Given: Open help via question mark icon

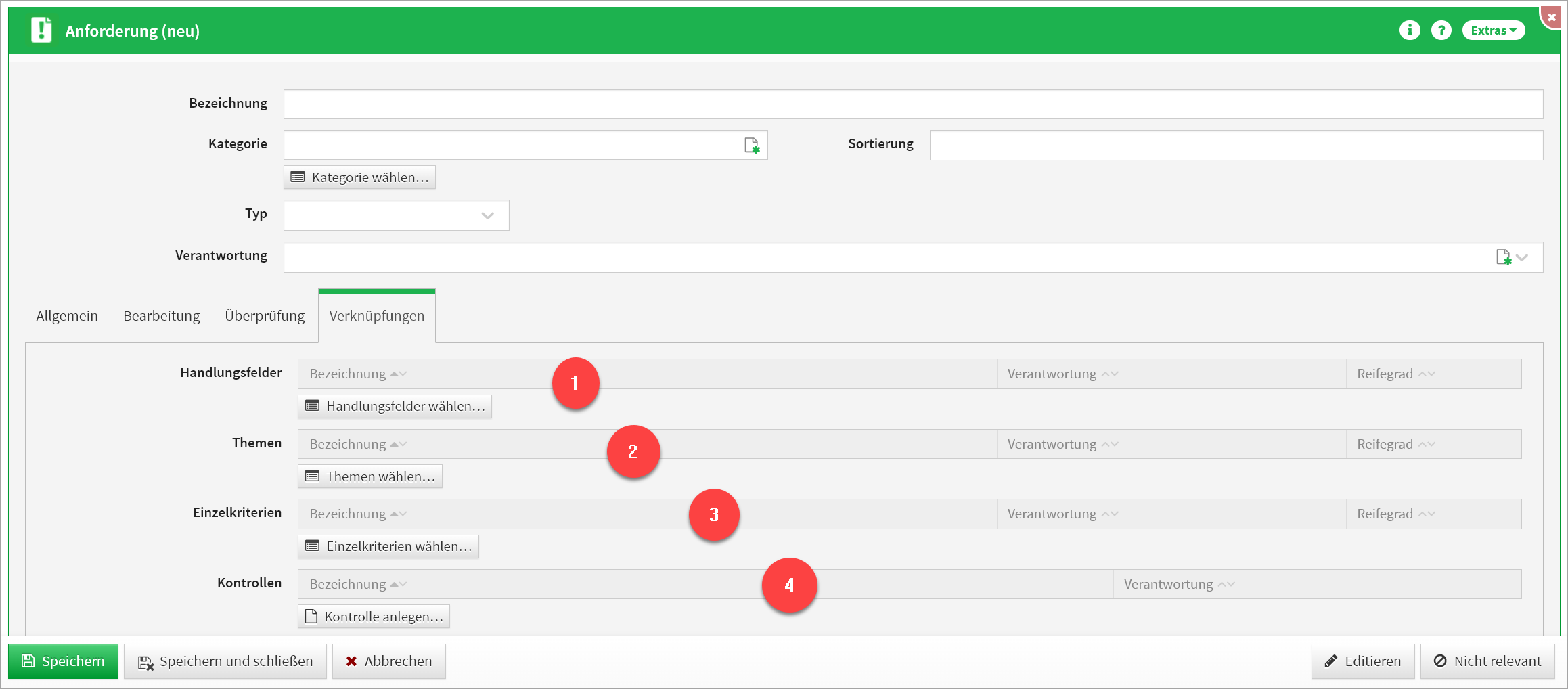Looking at the screenshot, I should coord(1441,30).
